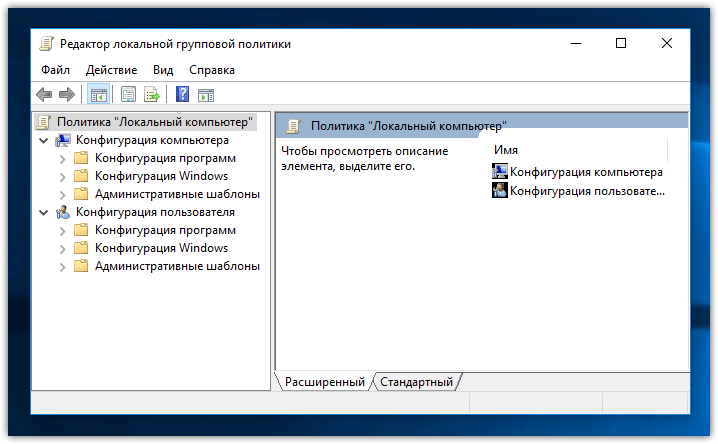Open the Действие menu
Viewport: 718px width, 444px height.
point(111,70)
